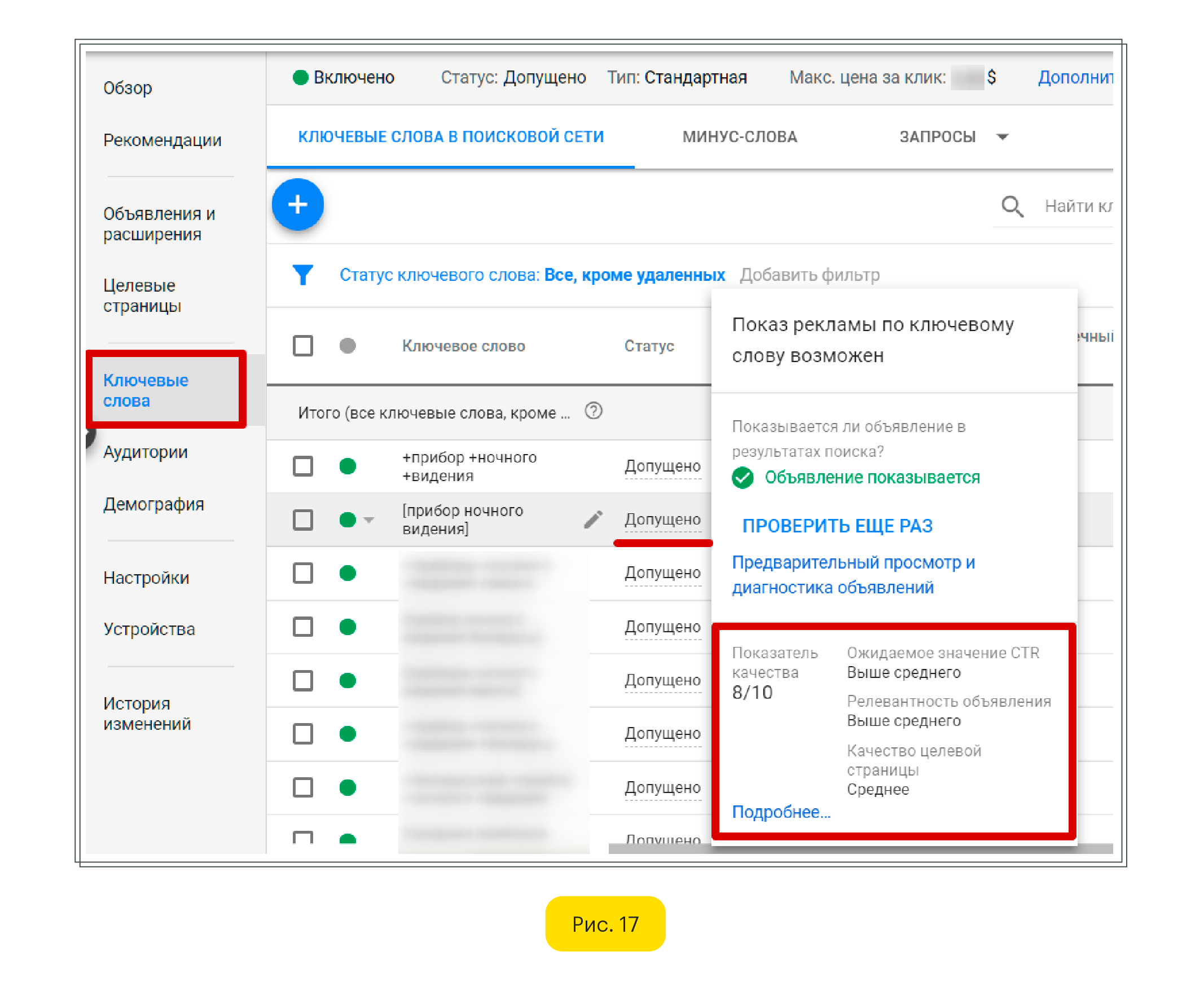
Task: Click the Найти кл search field
Action: tap(1078, 206)
